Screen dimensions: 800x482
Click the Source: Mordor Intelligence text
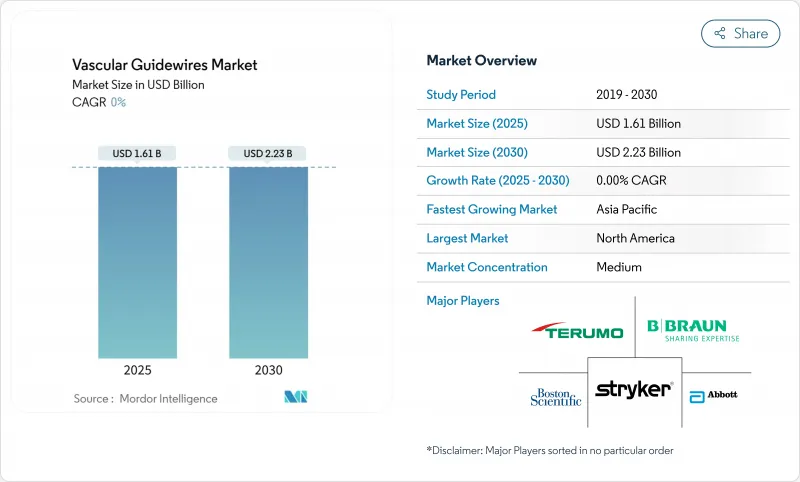pyautogui.click(x=145, y=398)
